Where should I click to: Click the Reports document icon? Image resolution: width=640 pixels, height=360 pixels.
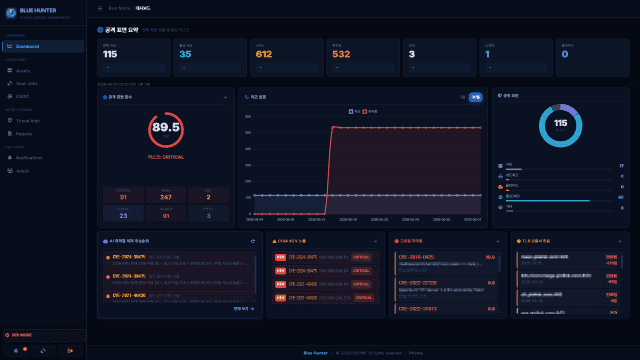9,133
